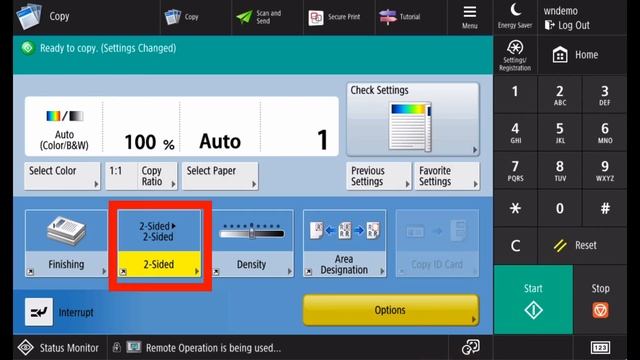Viewport: 640px width, 360px height.
Task: Click the padlock icon in status bar
Action: pos(116,347)
